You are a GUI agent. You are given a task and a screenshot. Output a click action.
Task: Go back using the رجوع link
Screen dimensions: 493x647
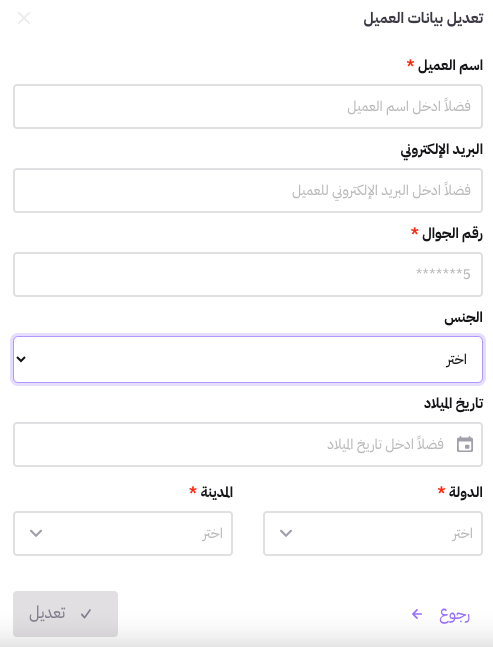coord(441,614)
